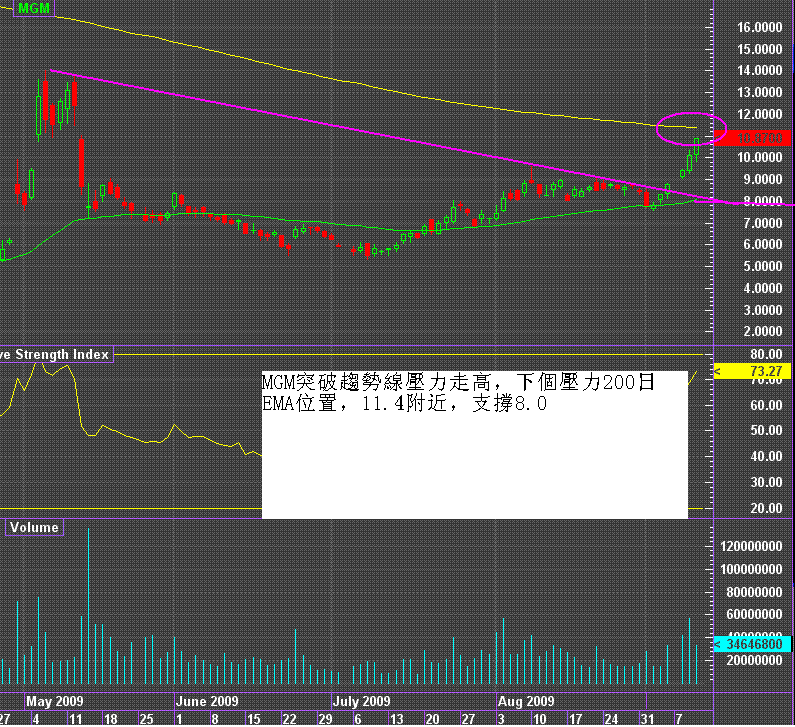Click the 80.00 RSI axis label
Screen dimensions: 795x727
pyautogui.click(x=765, y=354)
